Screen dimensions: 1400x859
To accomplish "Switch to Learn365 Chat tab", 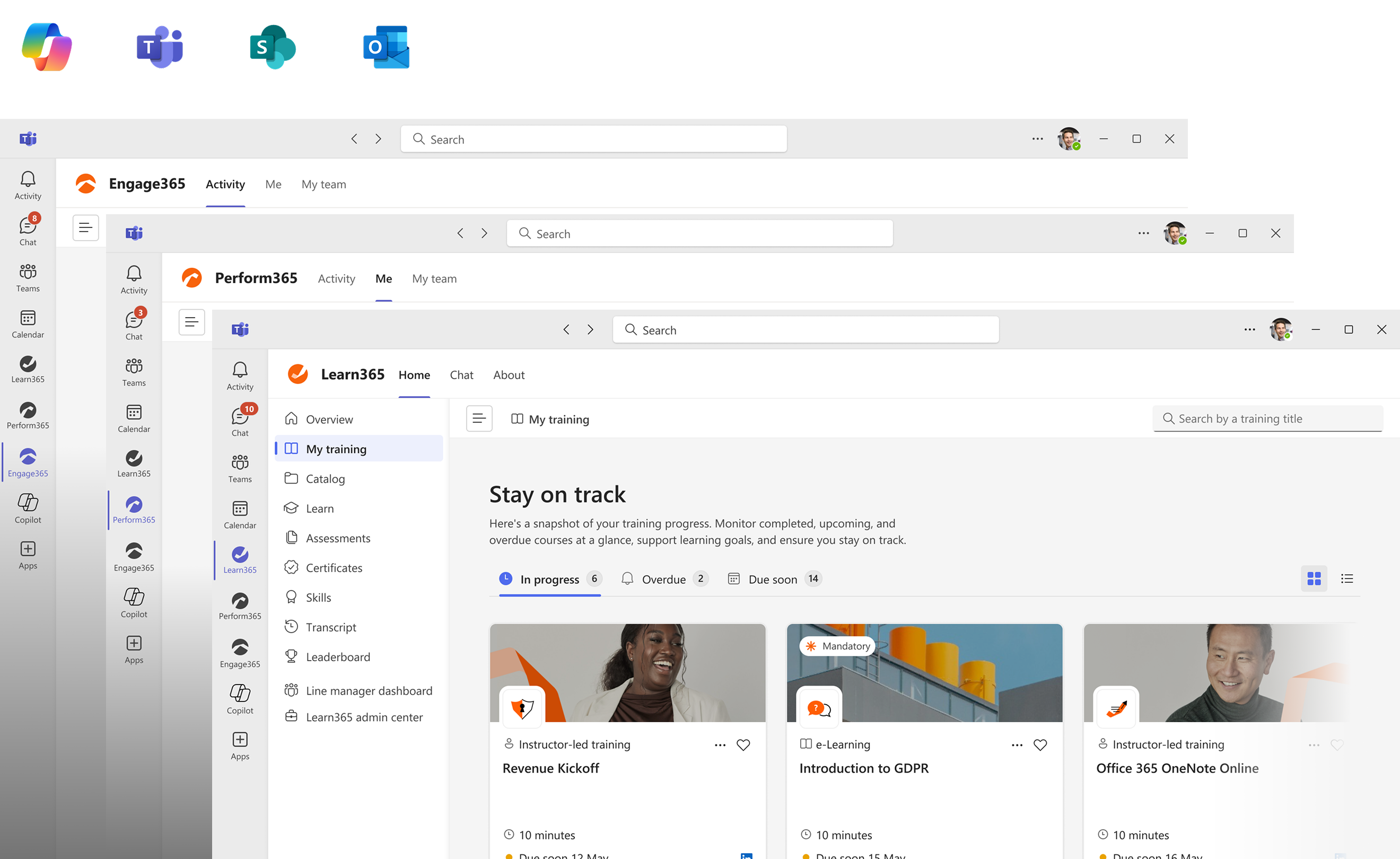I will tap(461, 374).
